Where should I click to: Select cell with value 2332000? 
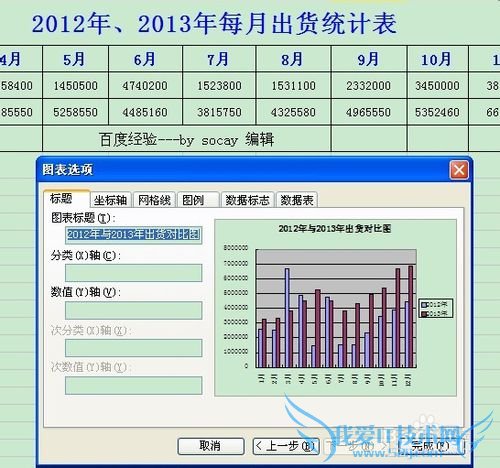pos(369,86)
